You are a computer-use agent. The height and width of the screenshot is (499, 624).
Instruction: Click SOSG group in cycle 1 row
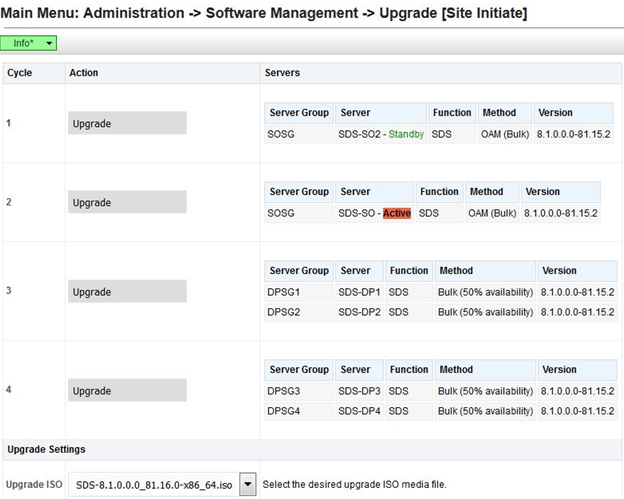(299, 134)
